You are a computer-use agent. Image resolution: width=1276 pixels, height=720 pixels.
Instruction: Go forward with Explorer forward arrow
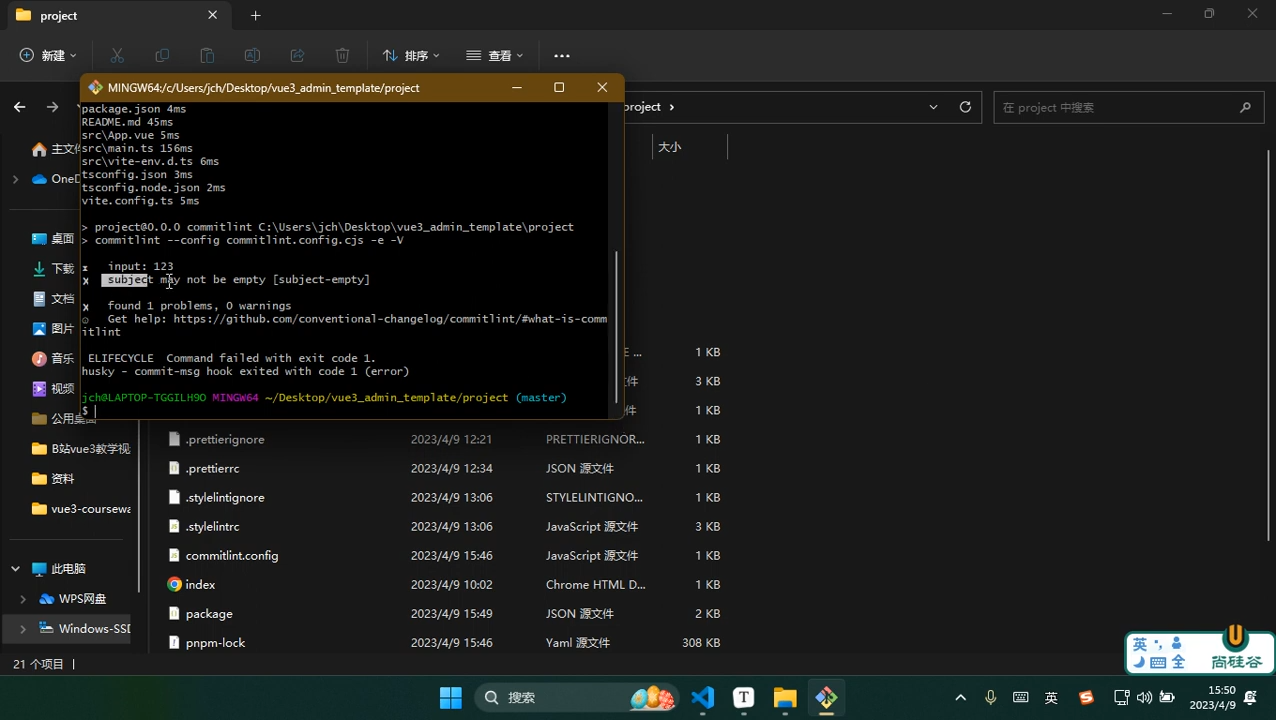click(52, 107)
